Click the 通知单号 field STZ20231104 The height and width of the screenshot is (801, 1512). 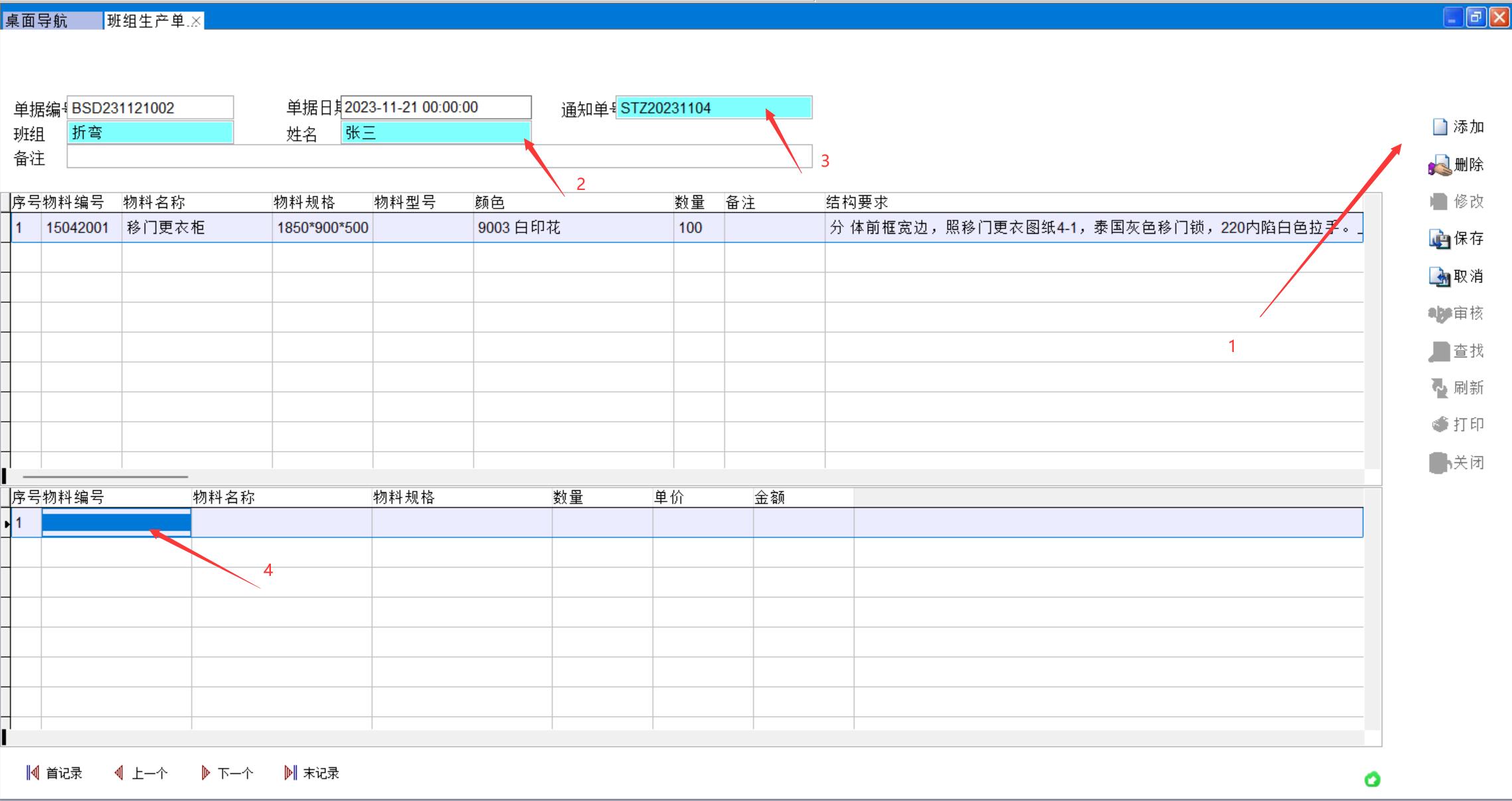[713, 108]
